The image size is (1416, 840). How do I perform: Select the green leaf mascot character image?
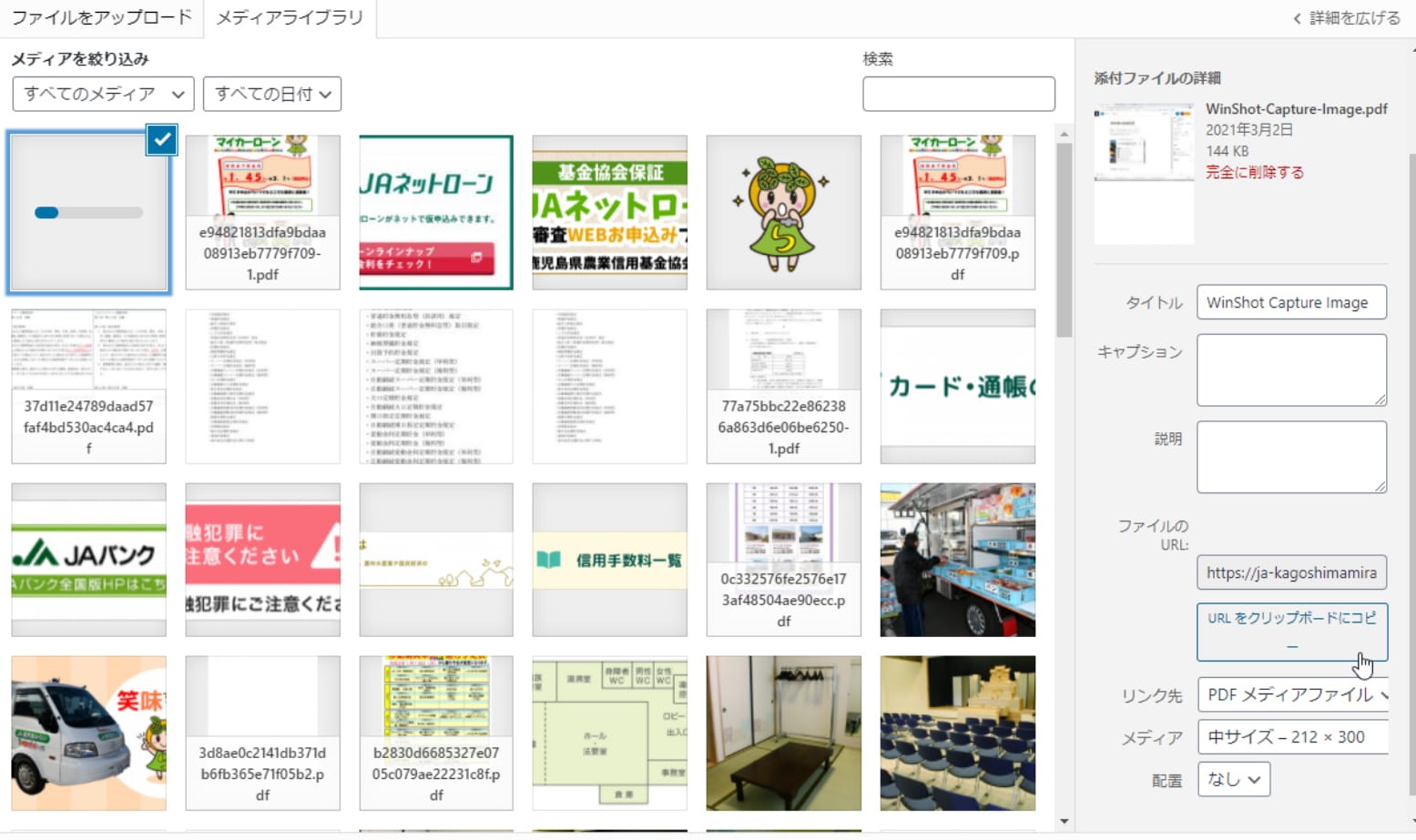pyautogui.click(x=783, y=212)
